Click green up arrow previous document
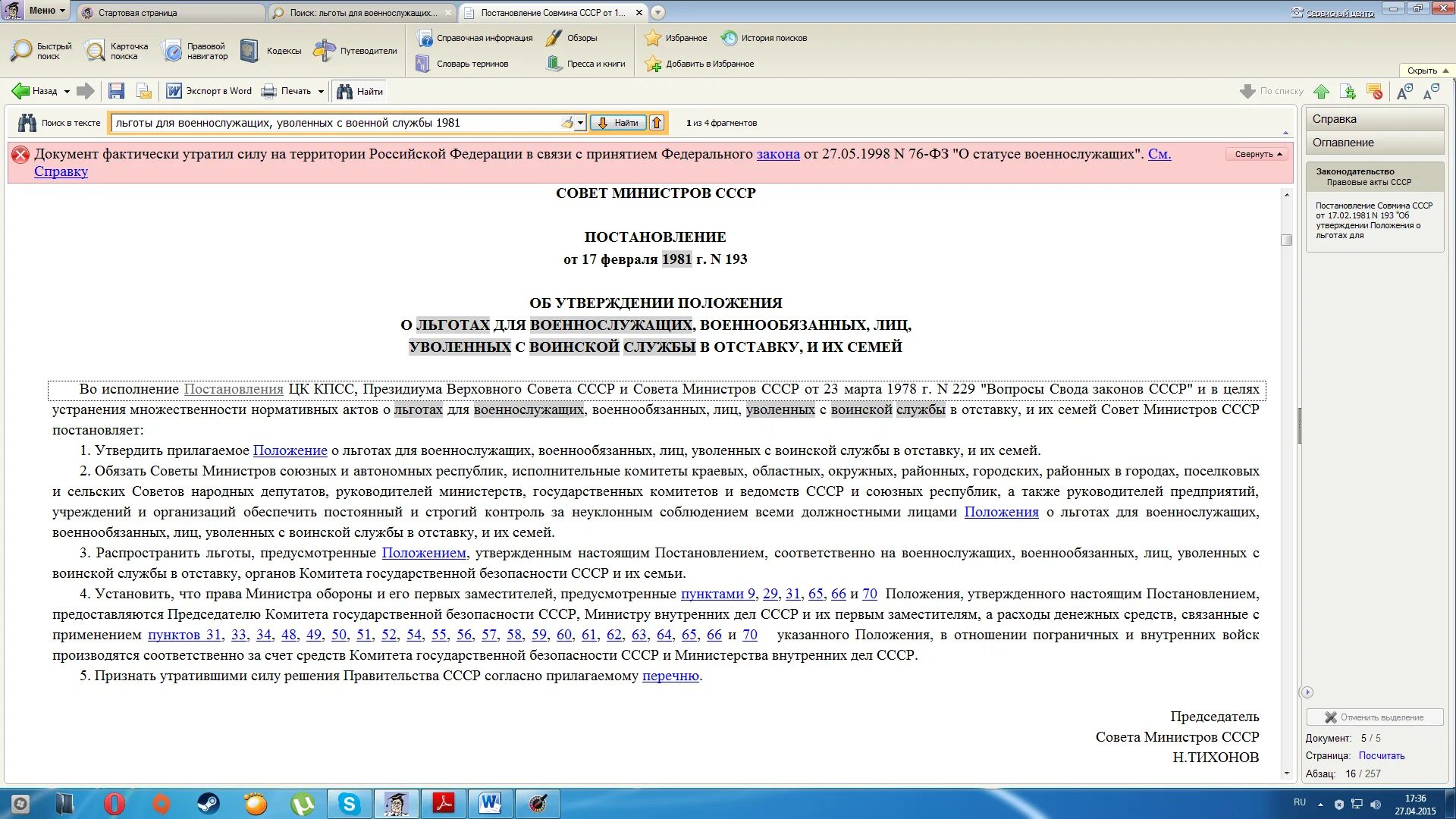 tap(1321, 92)
